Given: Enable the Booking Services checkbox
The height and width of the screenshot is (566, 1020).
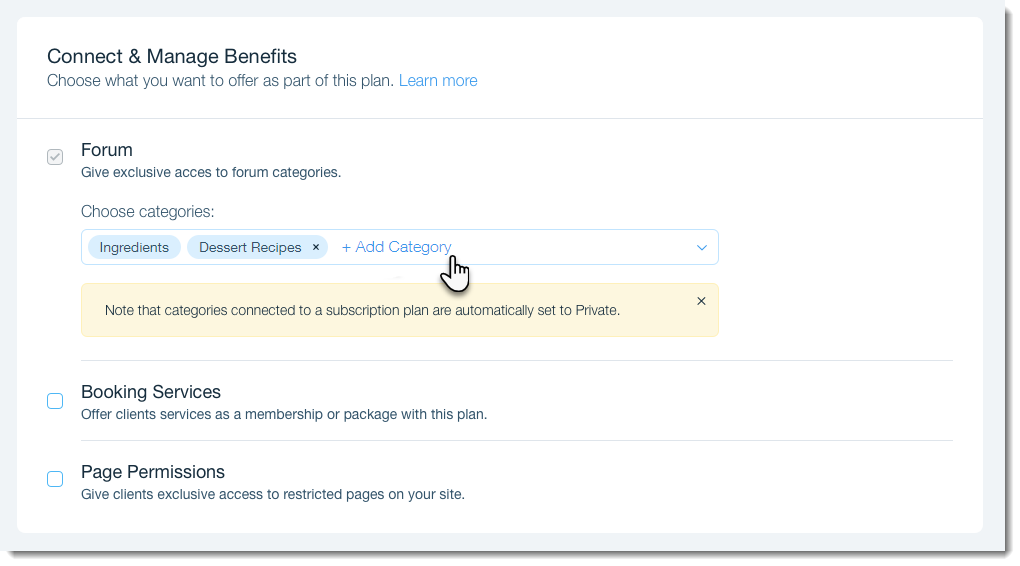Looking at the screenshot, I should tap(55, 401).
